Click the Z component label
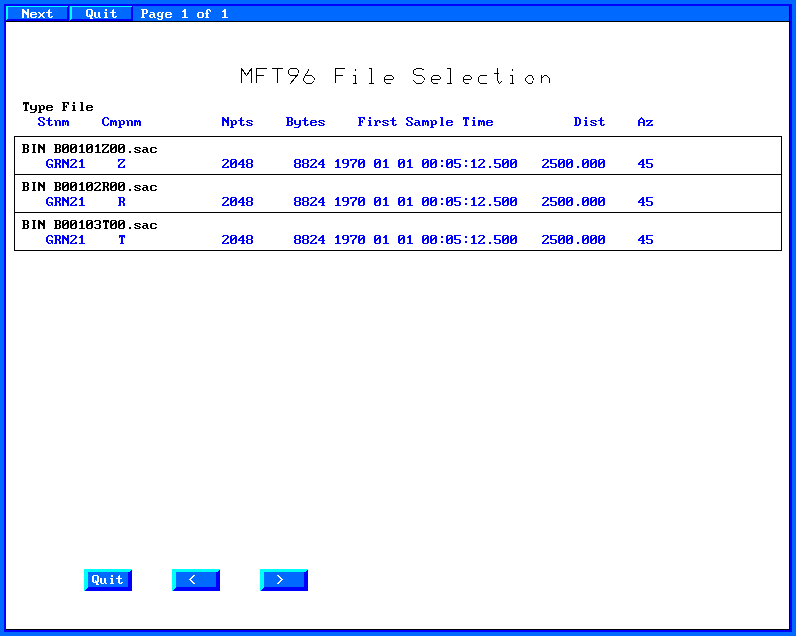796x636 pixels. tap(121, 164)
